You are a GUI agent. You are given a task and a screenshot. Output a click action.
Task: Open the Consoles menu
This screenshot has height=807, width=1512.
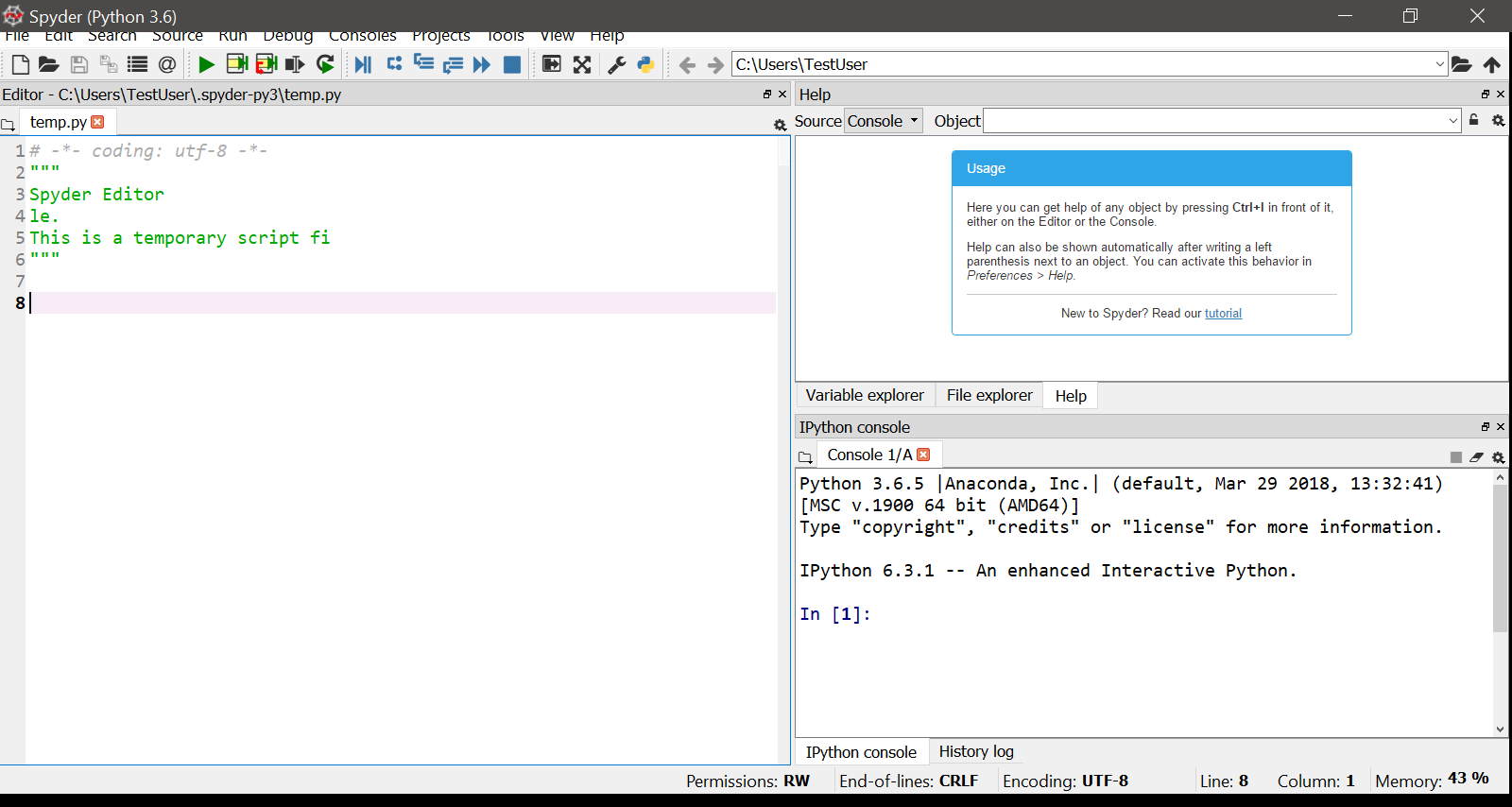(x=363, y=36)
